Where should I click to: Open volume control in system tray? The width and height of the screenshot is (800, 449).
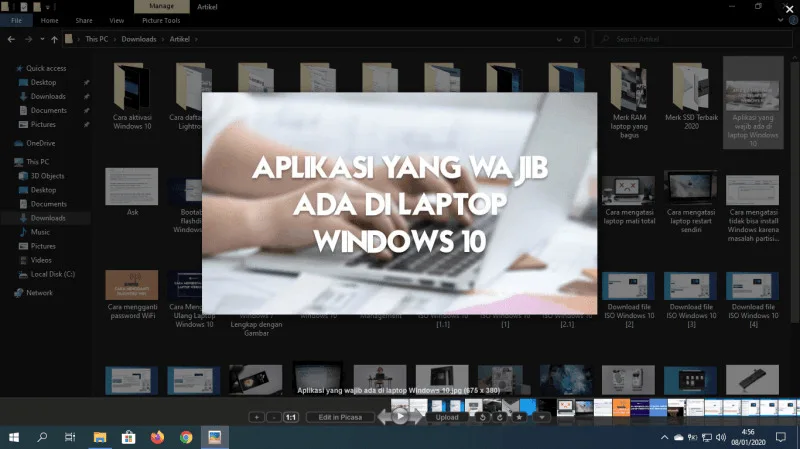click(721, 437)
